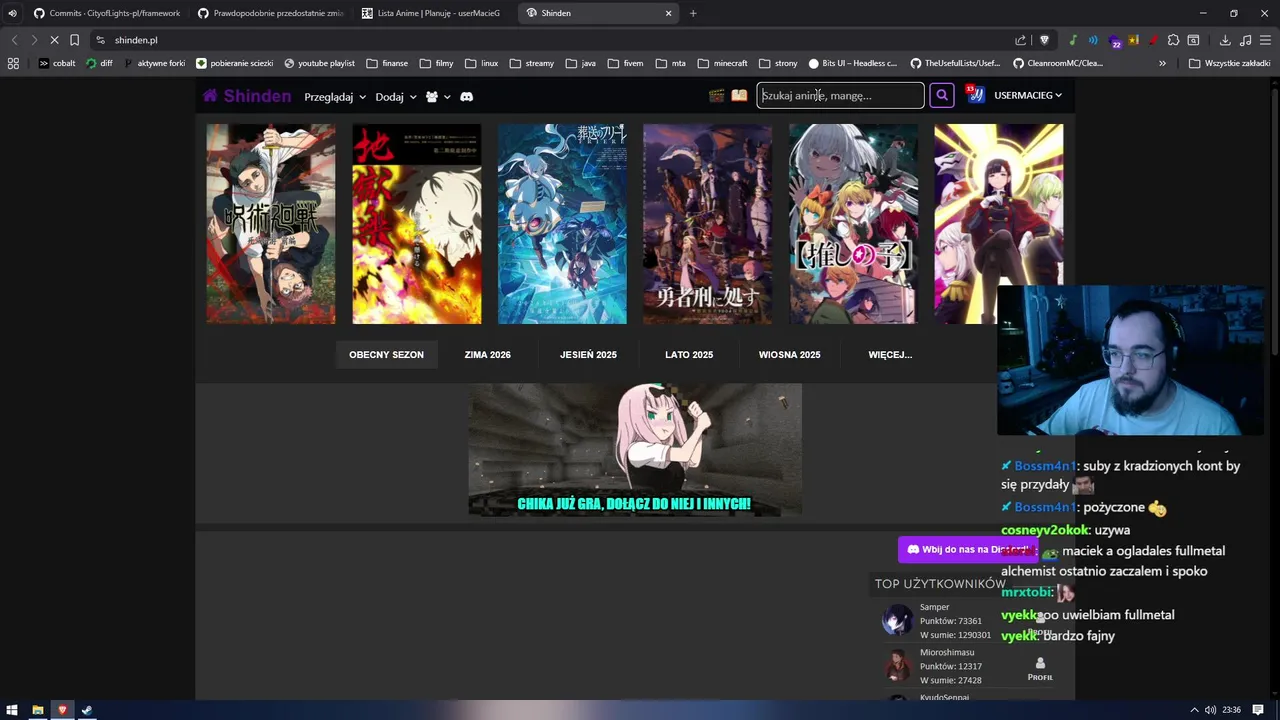
Task: Click the browser forward arrow
Action: pos(33,40)
